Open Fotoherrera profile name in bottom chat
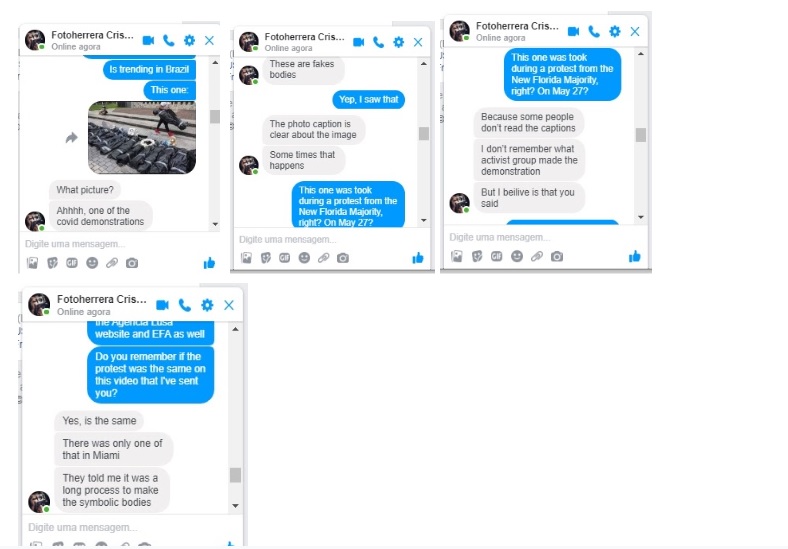The image size is (788, 549). click(x=102, y=299)
